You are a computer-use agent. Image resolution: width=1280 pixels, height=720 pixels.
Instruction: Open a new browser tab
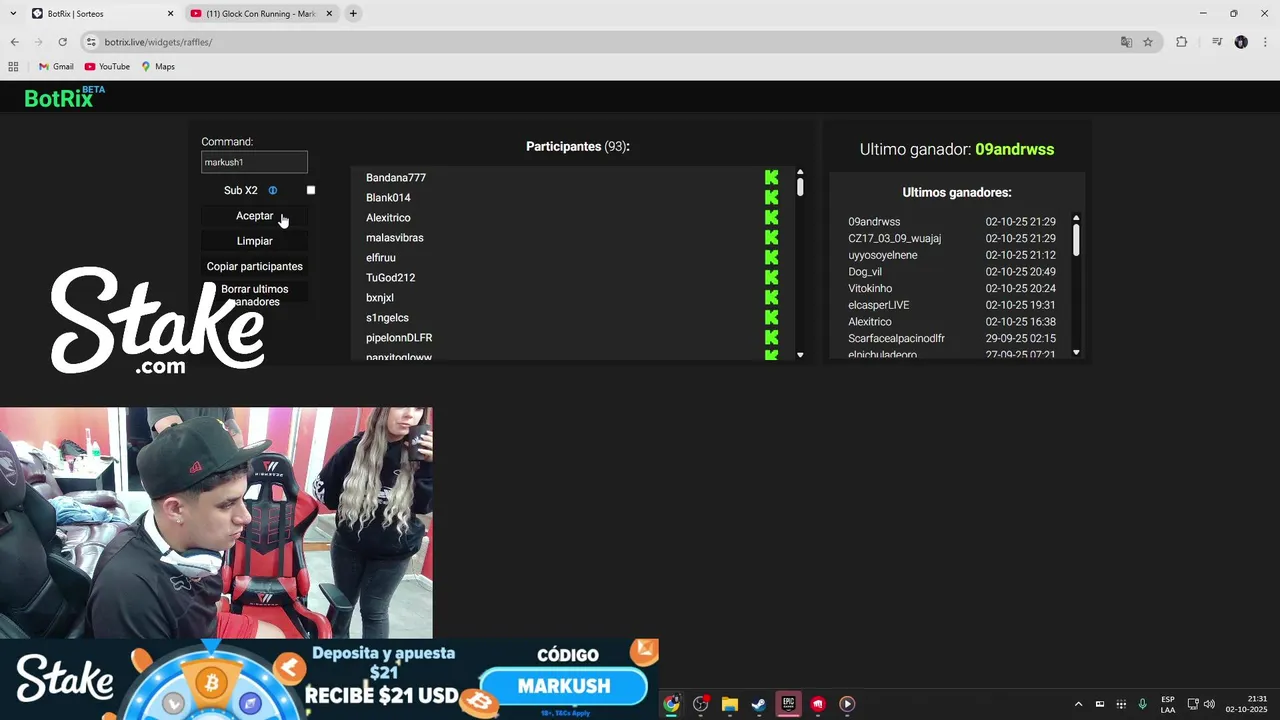pyautogui.click(x=353, y=14)
